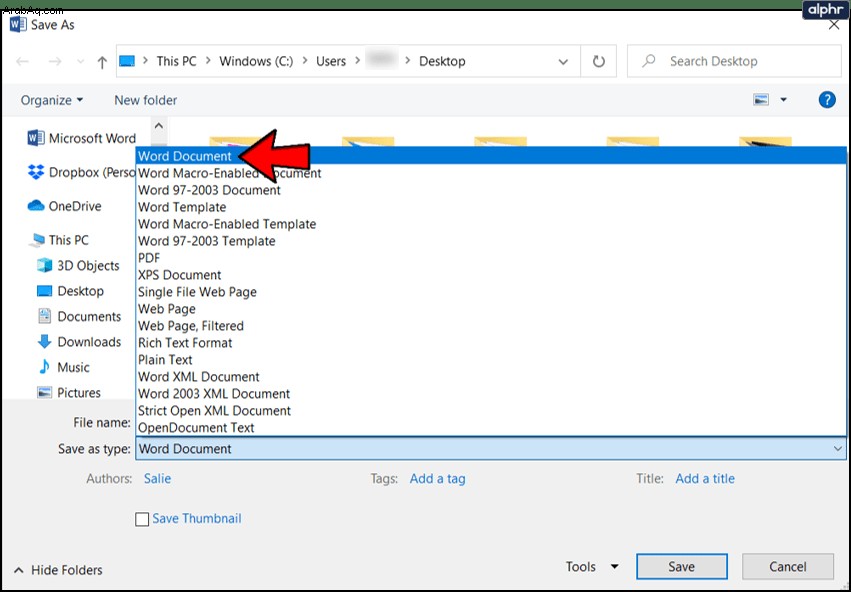The image size is (851, 592).
Task: Open the Save as type combo box
Action: click(491, 449)
